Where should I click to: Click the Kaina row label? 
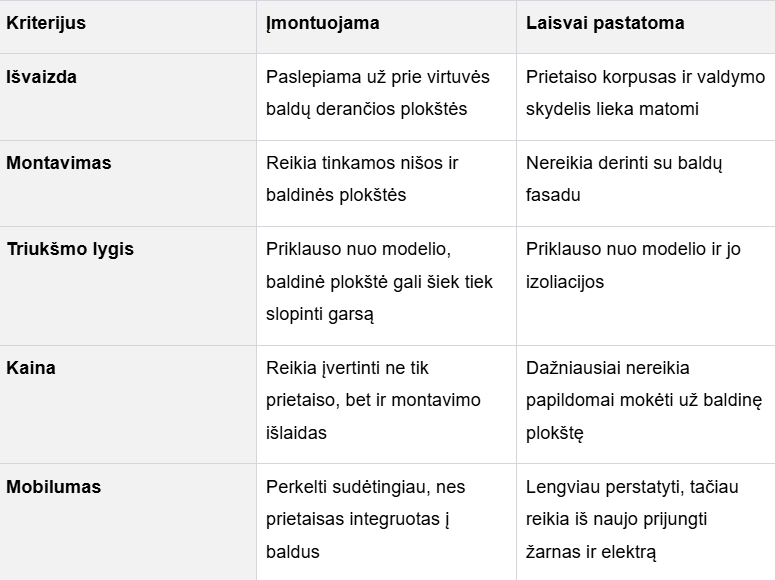[x=31, y=368]
